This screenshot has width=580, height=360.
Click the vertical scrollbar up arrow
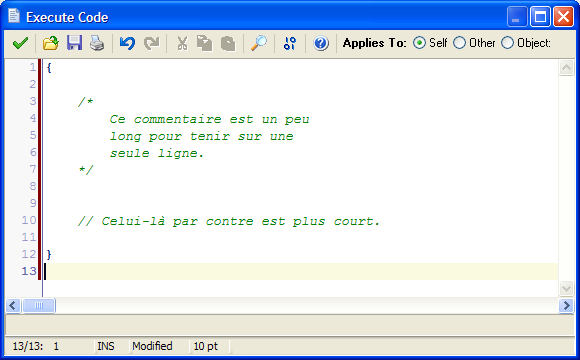click(566, 68)
